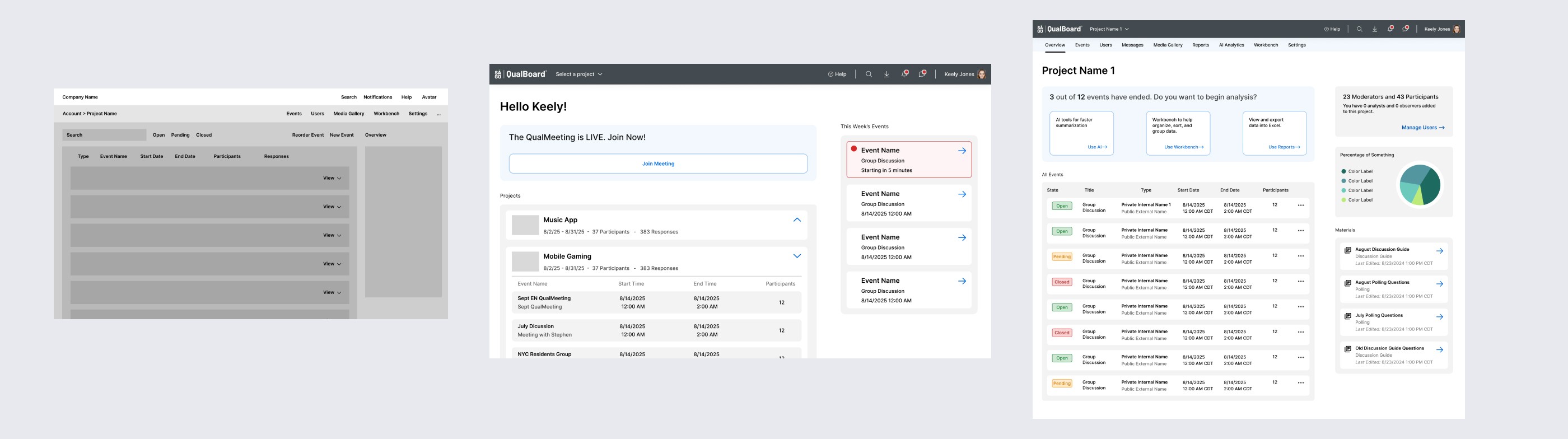Click the Mobile Gaming project thumbnail
This screenshot has width=1568, height=439.
(525, 261)
